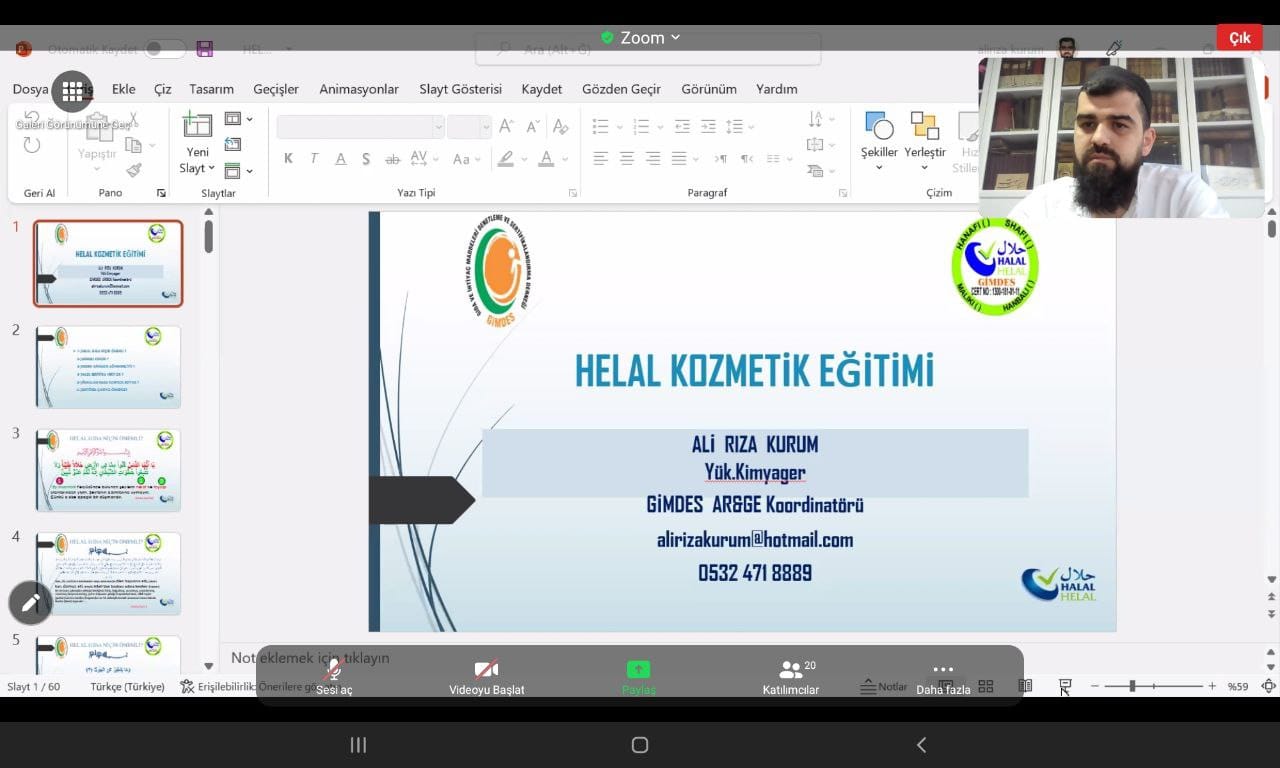1280x768 pixels.
Task: Center text in Paragraf group
Action: 626,158
